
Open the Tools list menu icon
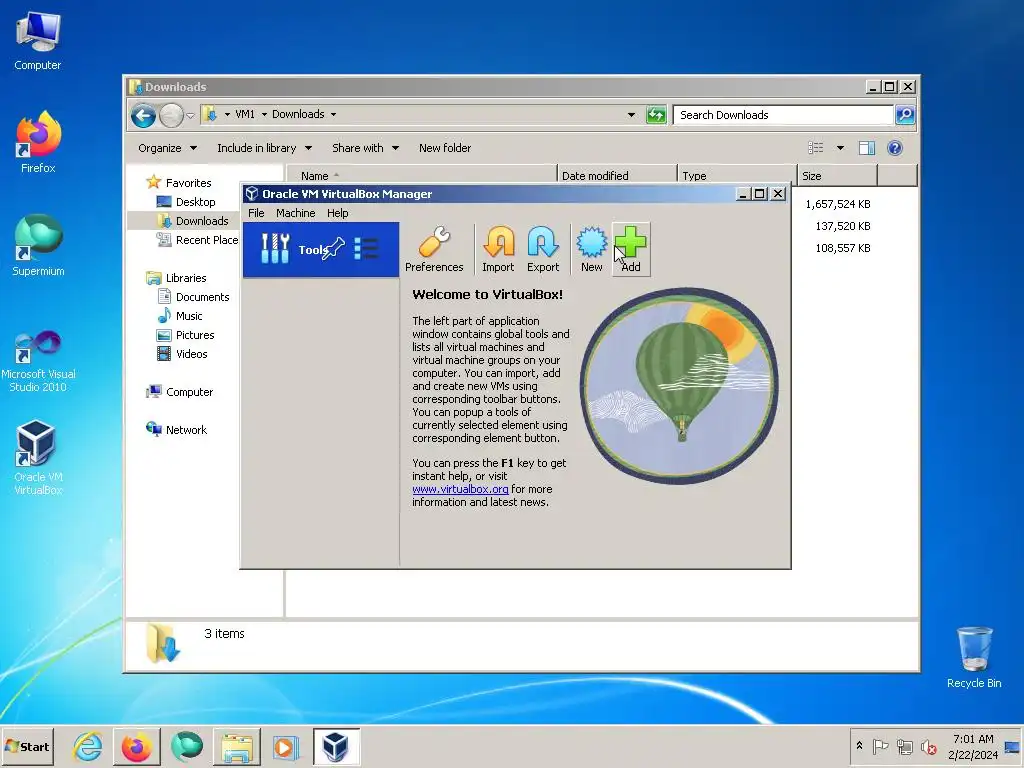click(x=366, y=249)
